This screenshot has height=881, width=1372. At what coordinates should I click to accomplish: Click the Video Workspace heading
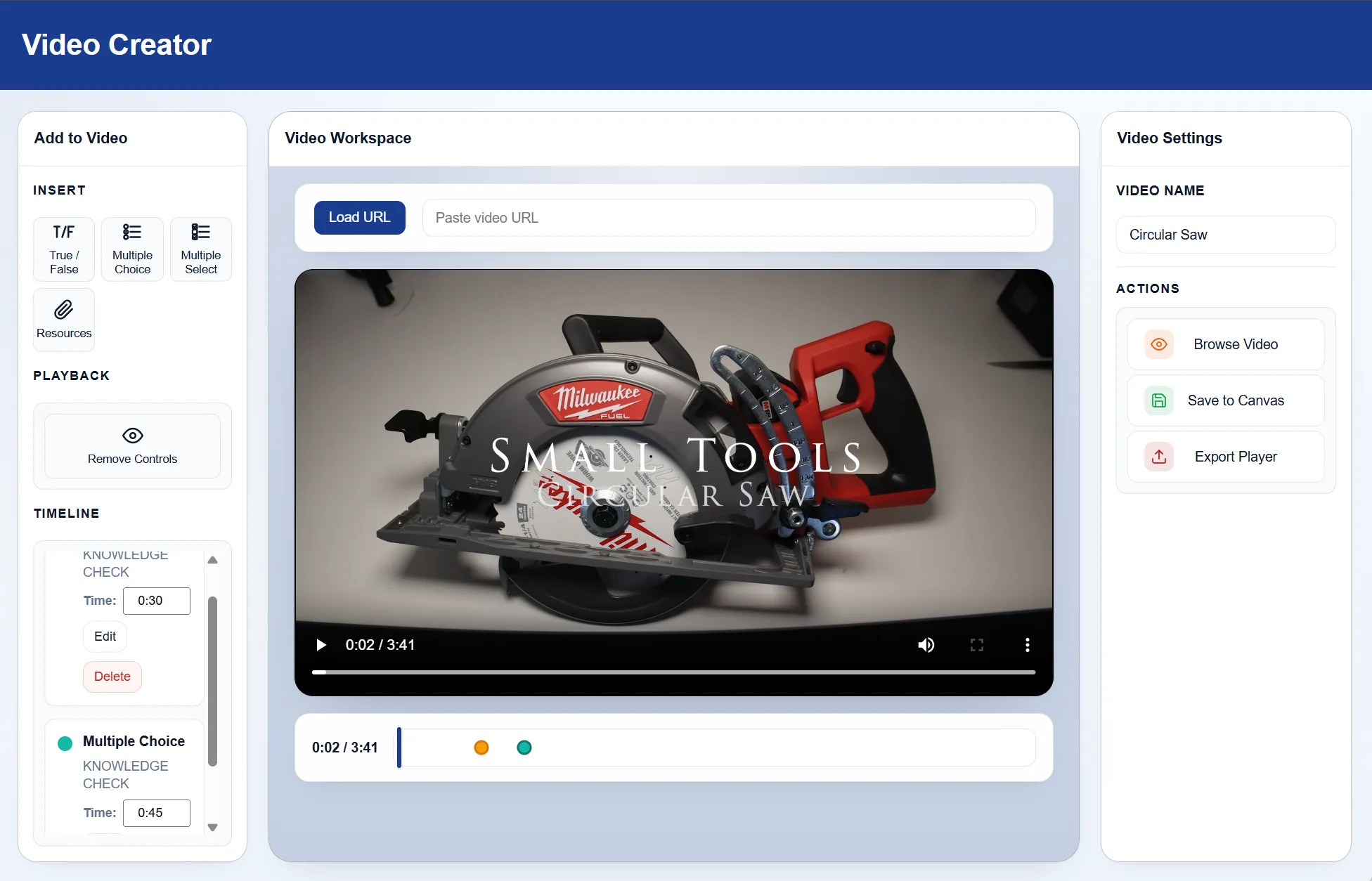click(348, 138)
